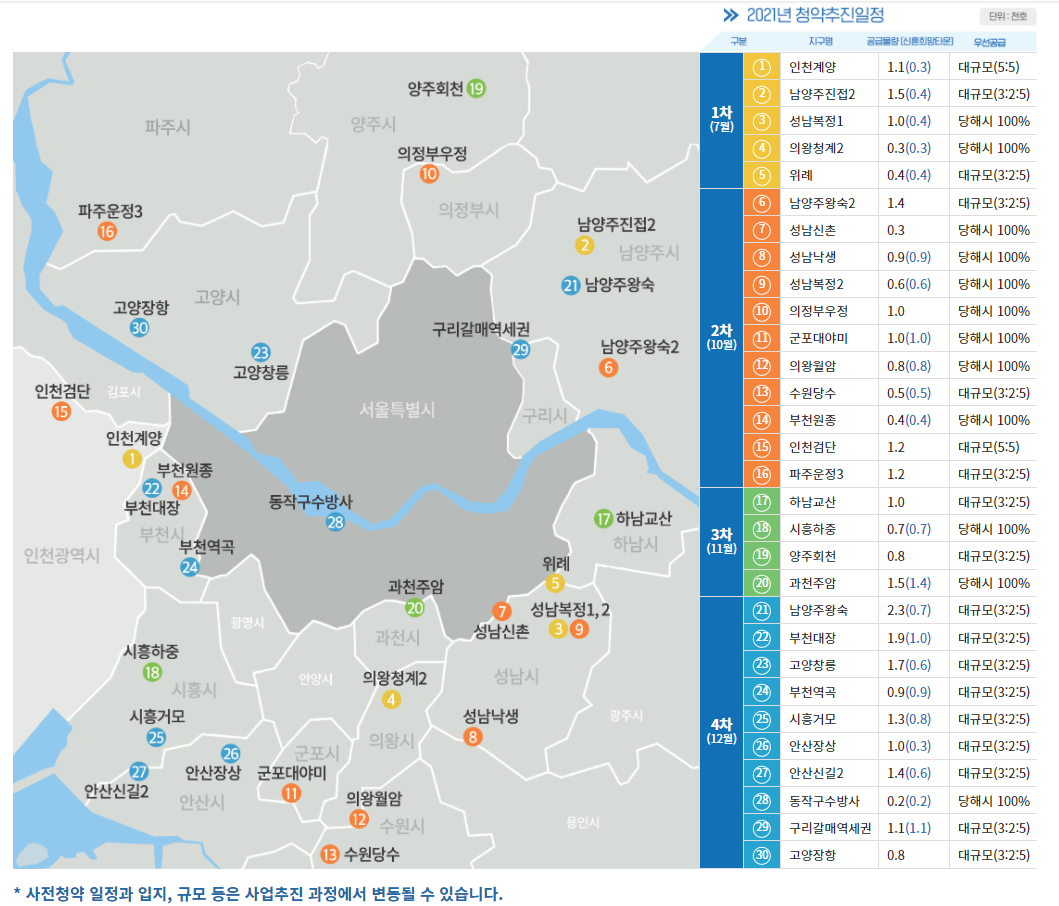Select the 용인시 label on the map
The image size is (1059, 906).
pyautogui.click(x=582, y=822)
